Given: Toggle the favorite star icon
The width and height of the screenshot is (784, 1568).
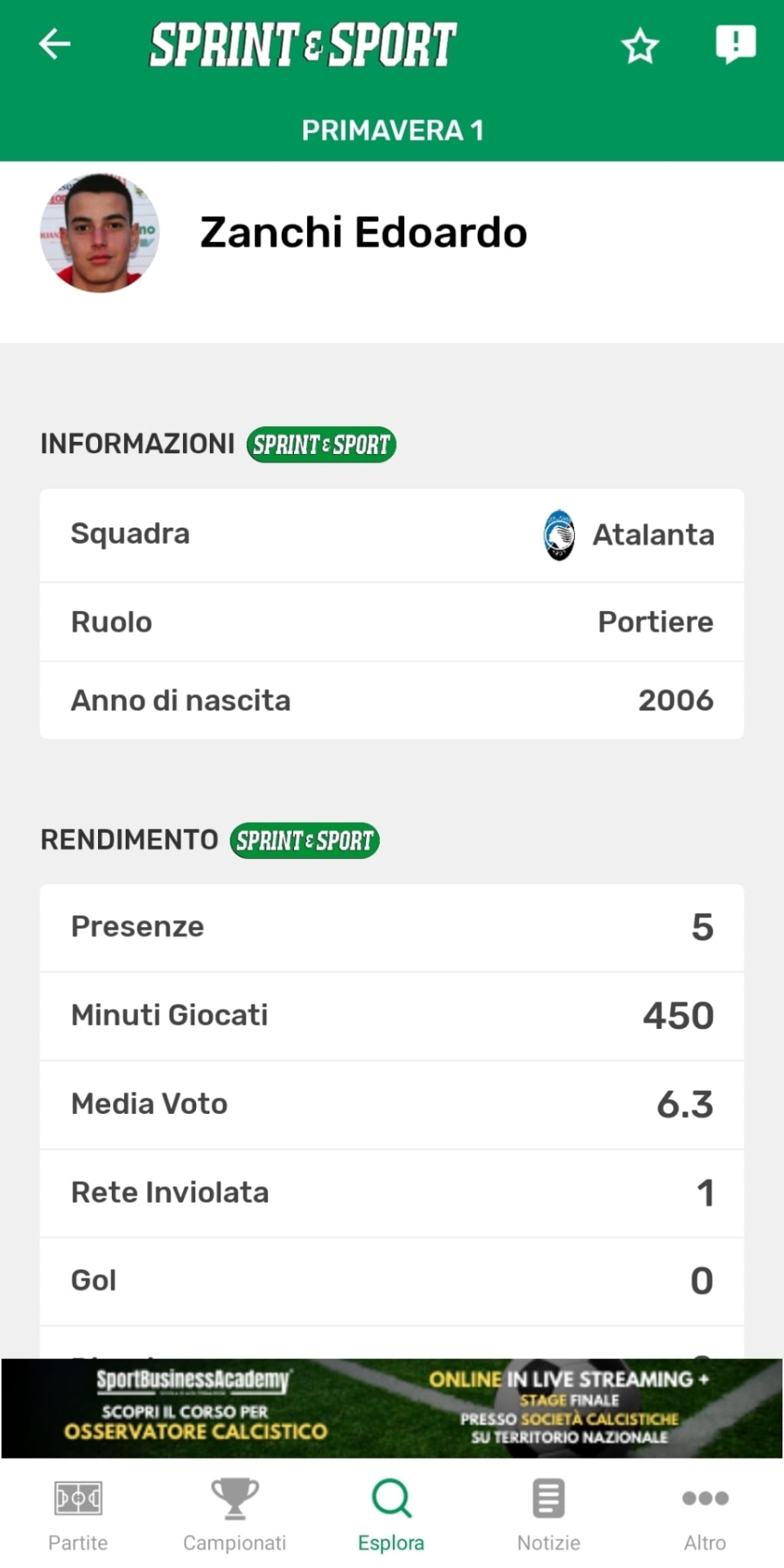Looking at the screenshot, I should click(x=639, y=46).
